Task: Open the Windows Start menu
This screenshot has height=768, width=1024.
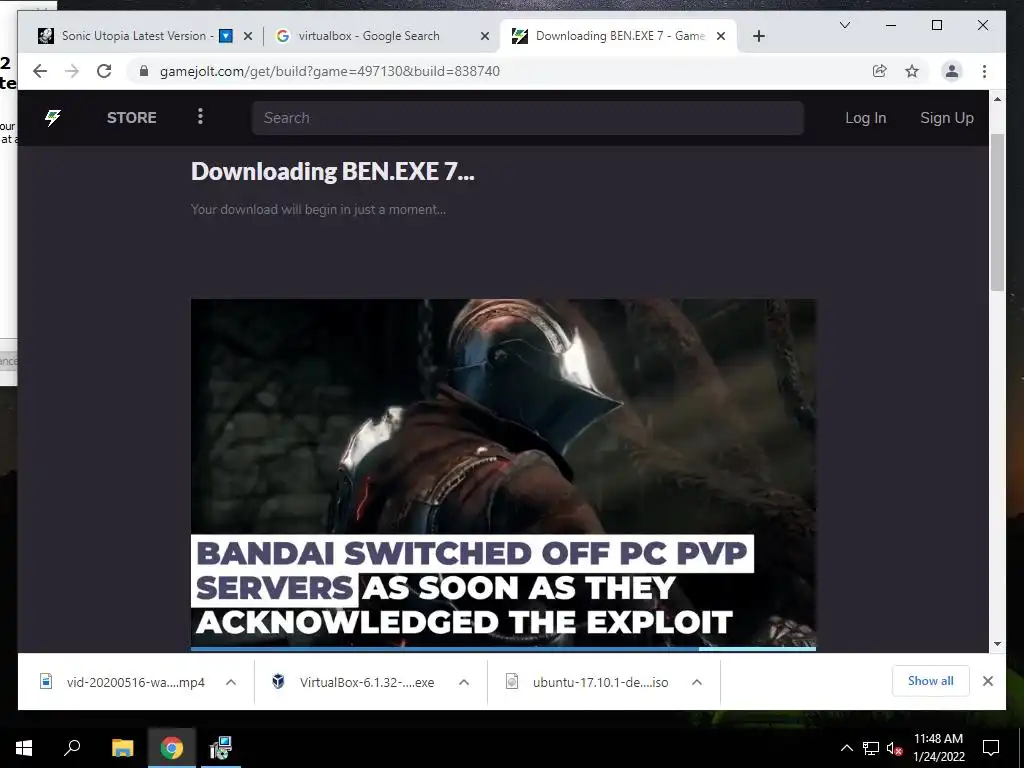Action: click(x=24, y=748)
